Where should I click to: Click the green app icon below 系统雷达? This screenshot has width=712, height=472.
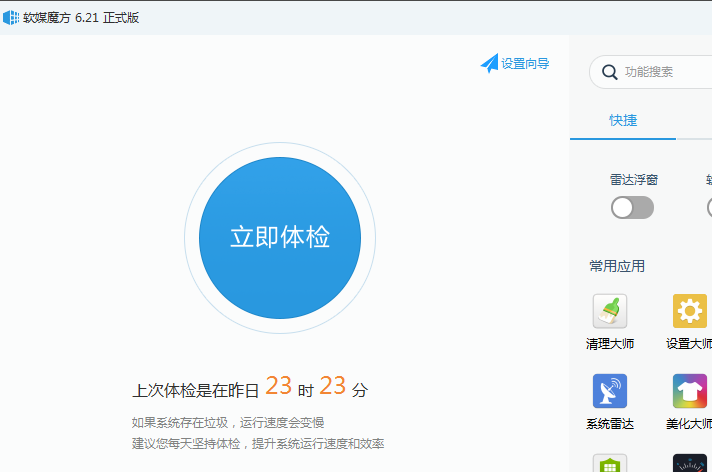[610, 465]
